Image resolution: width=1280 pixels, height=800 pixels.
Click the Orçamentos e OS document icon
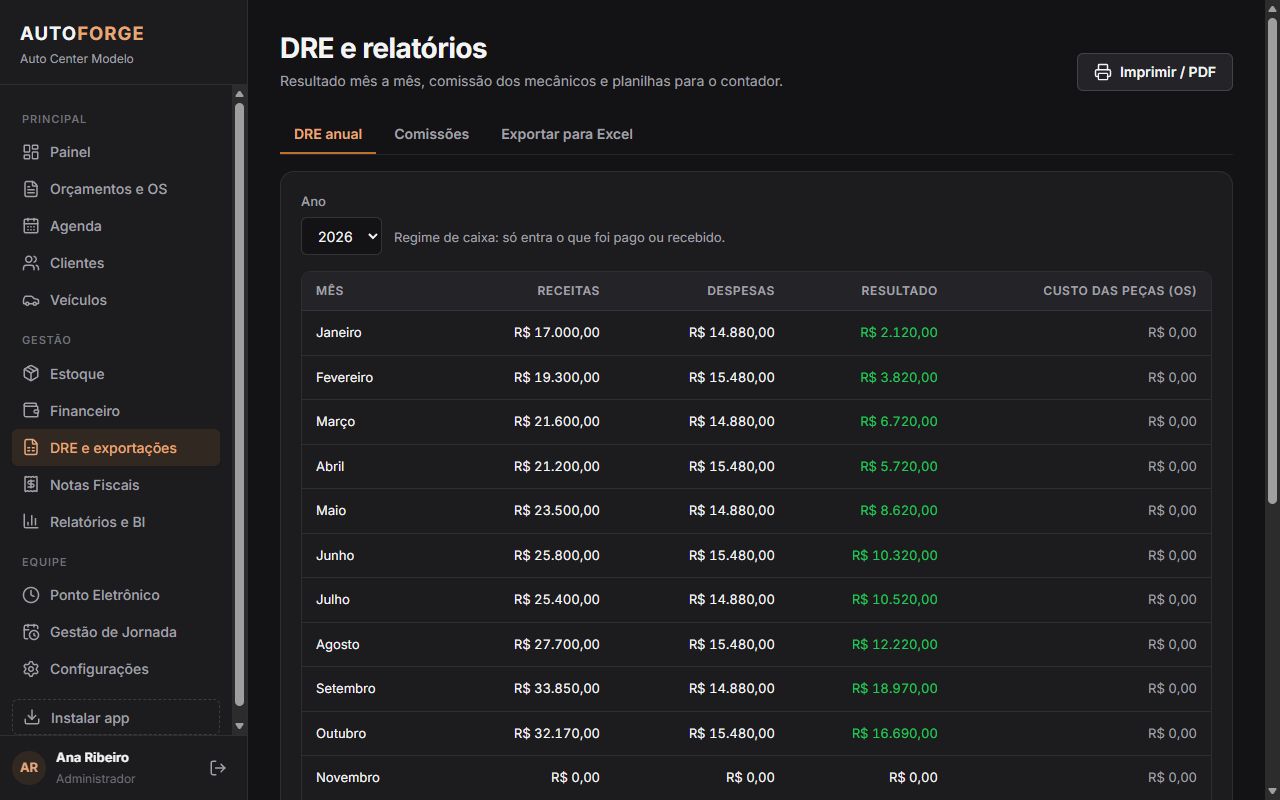[x=31, y=189]
